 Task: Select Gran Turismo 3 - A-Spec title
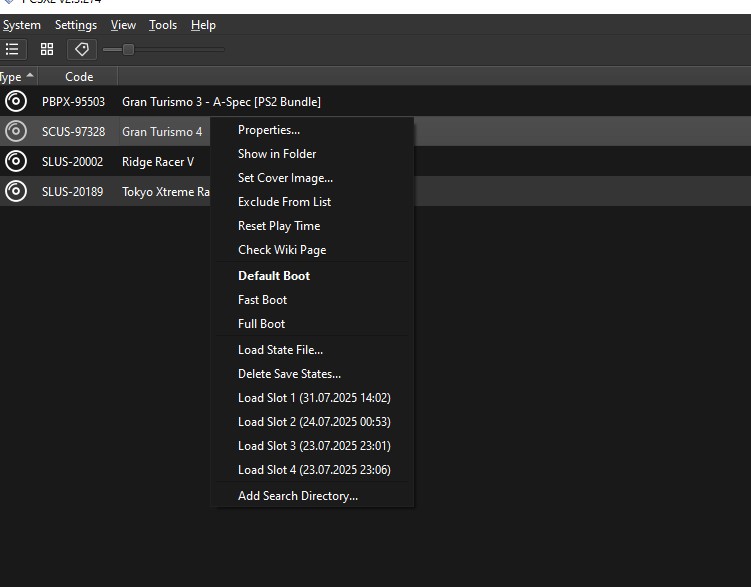click(x=221, y=102)
